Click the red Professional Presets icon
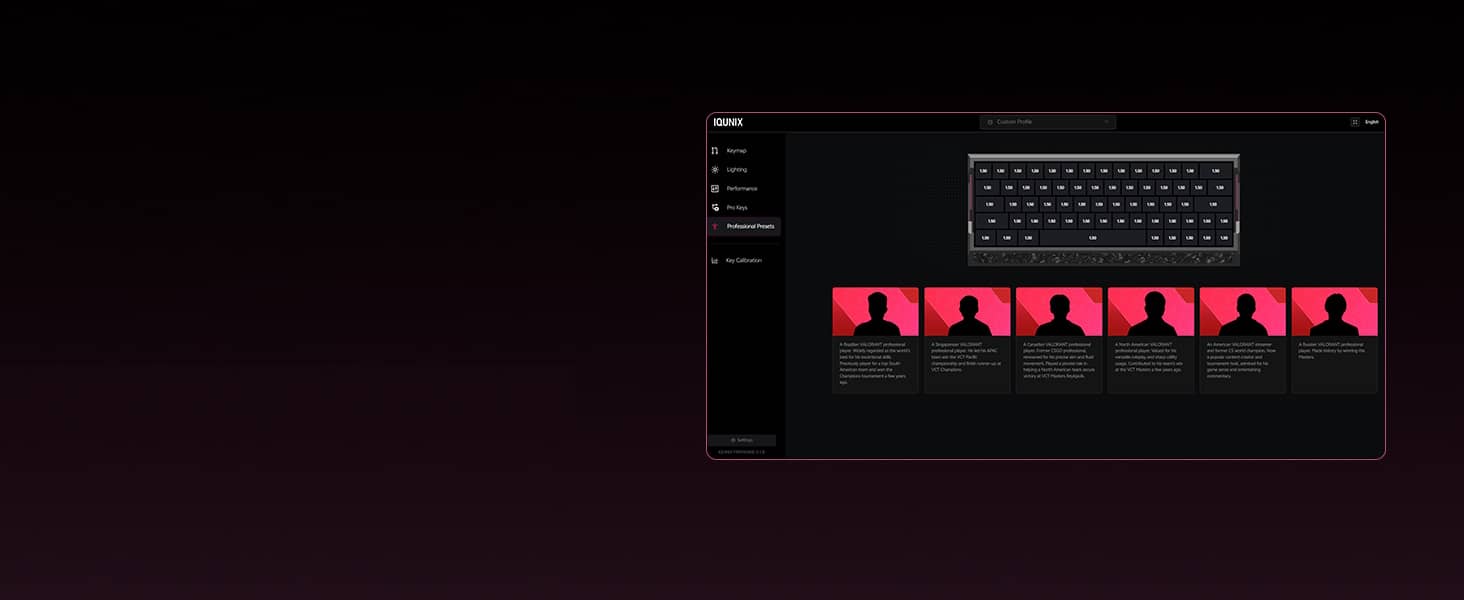 (715, 227)
